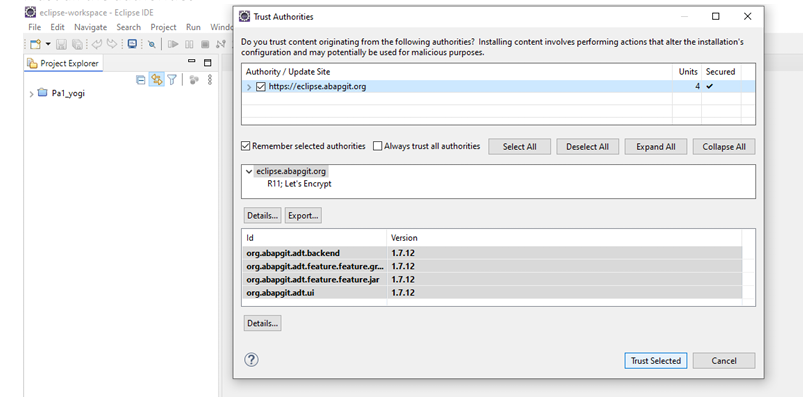Collapse the eclipse.abapgit.org certificate node
Image resolution: width=807 pixels, height=404 pixels.
coord(249,171)
